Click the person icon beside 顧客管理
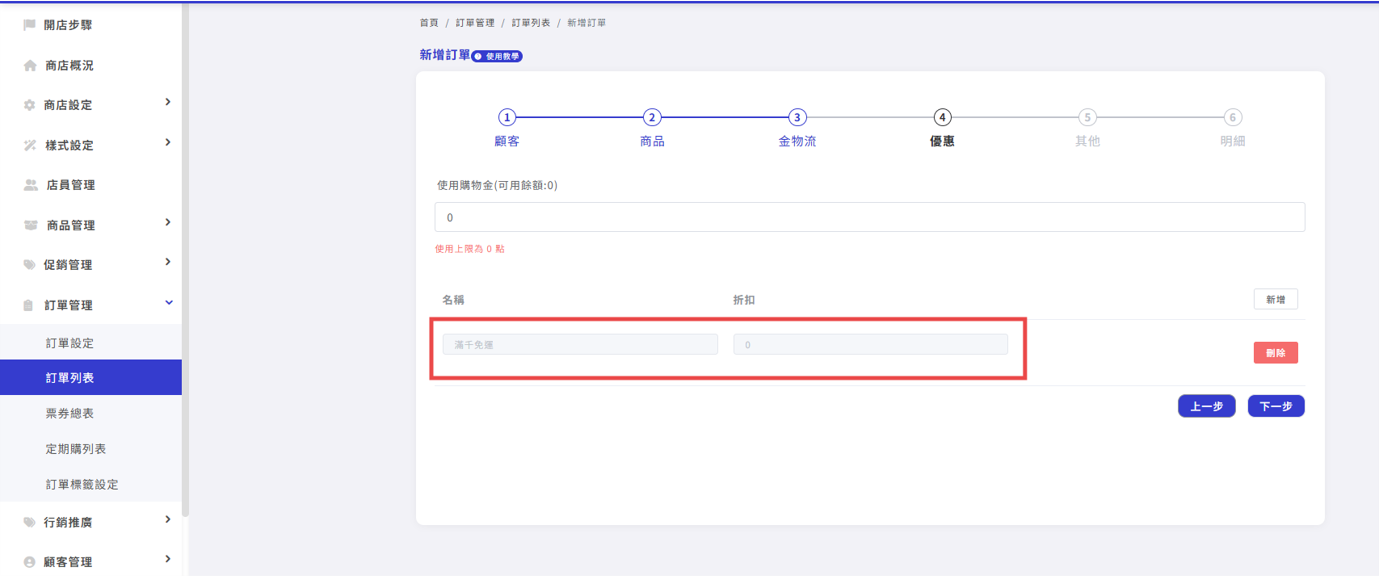 (29, 562)
